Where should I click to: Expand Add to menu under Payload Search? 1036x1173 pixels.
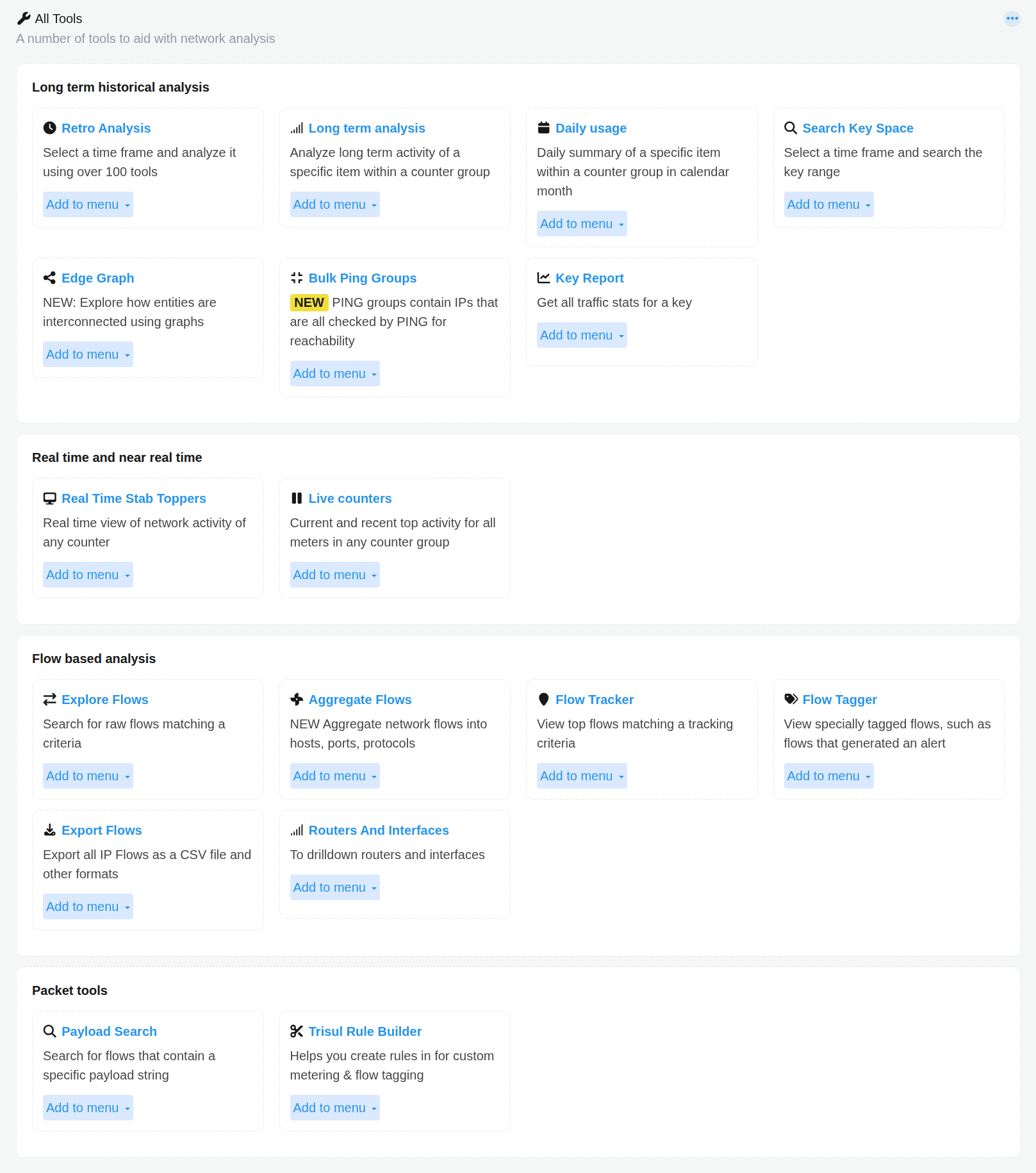coord(88,1108)
